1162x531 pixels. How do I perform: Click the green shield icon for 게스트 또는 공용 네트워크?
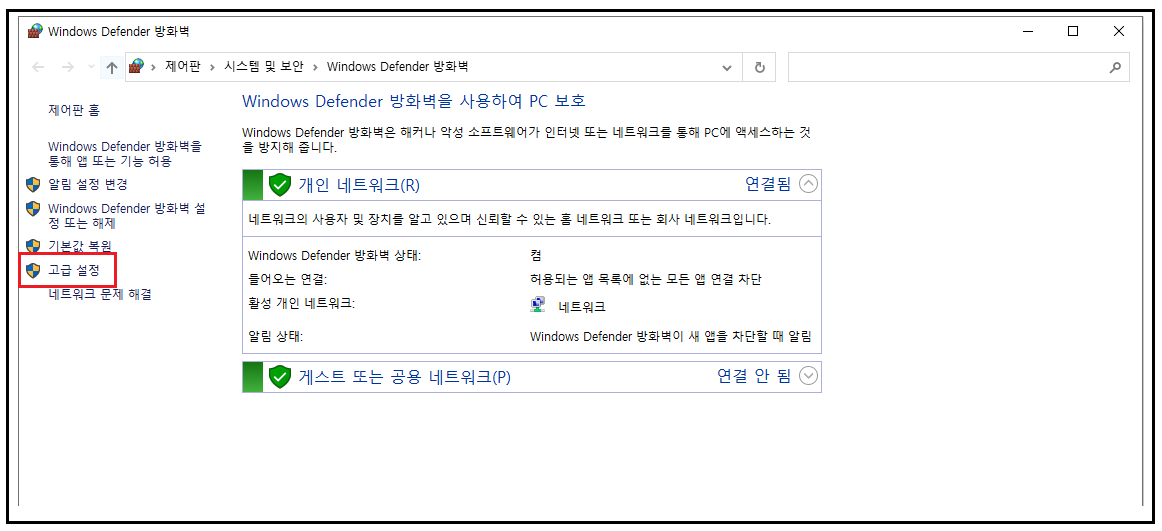(279, 376)
